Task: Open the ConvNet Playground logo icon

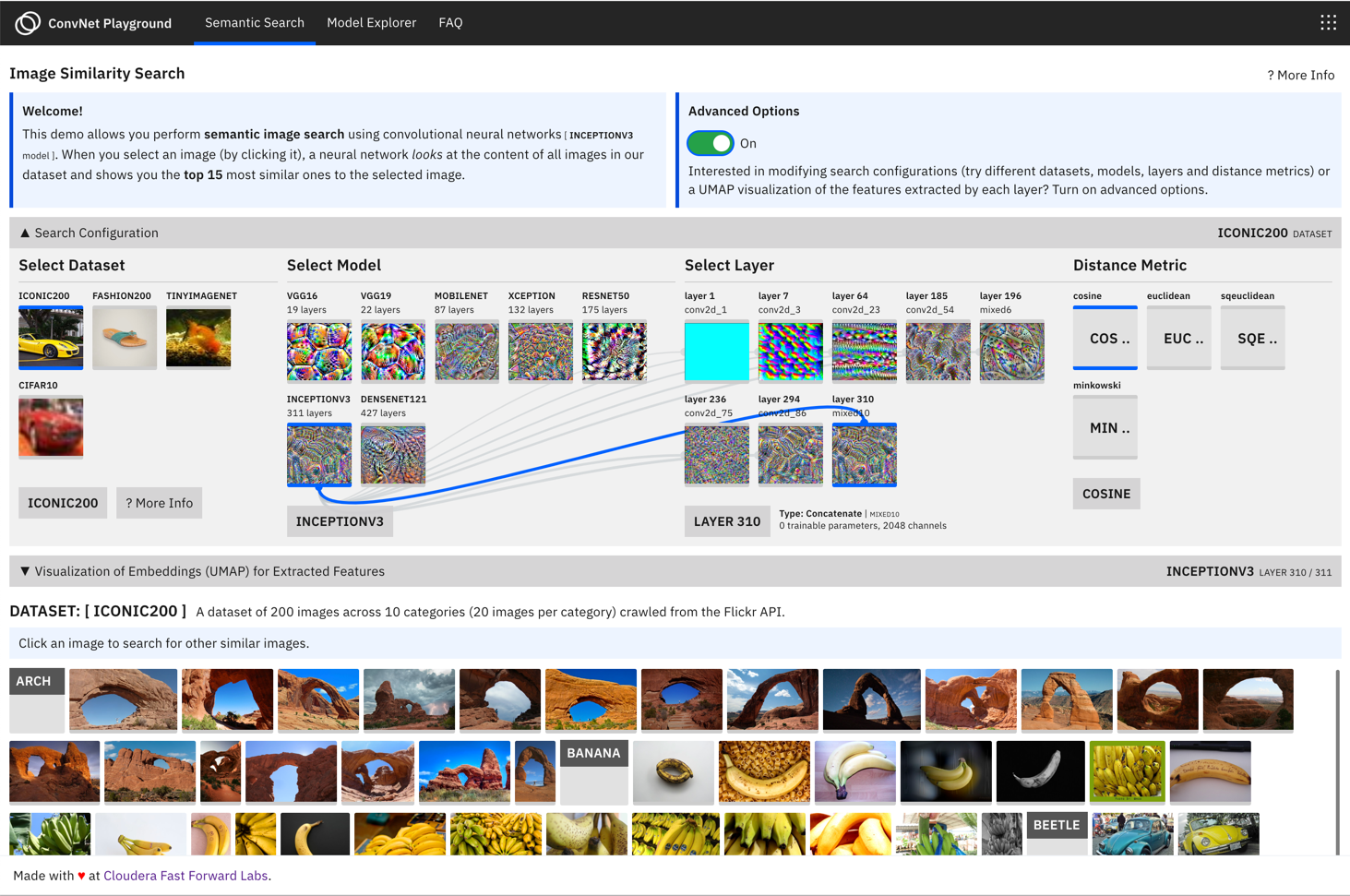Action: [x=26, y=22]
